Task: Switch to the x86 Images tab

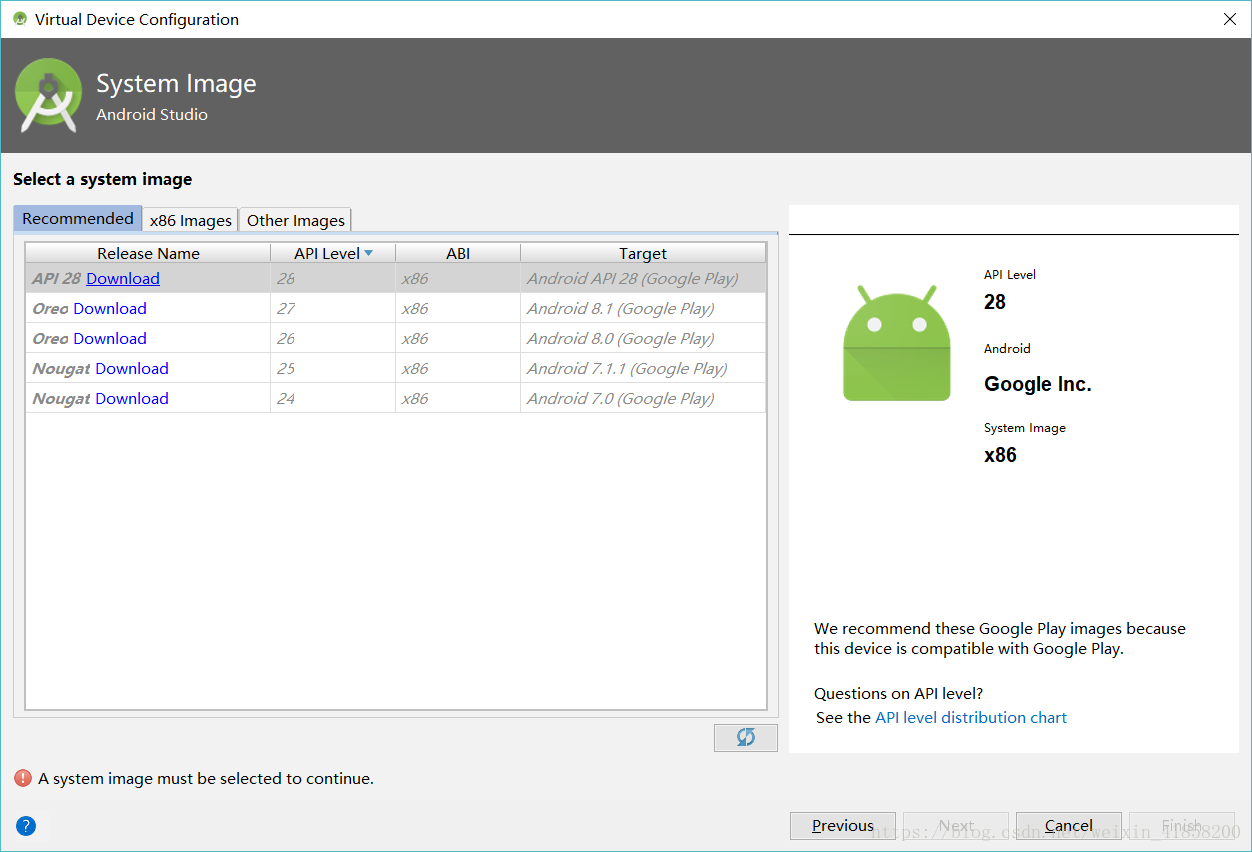Action: click(x=191, y=220)
